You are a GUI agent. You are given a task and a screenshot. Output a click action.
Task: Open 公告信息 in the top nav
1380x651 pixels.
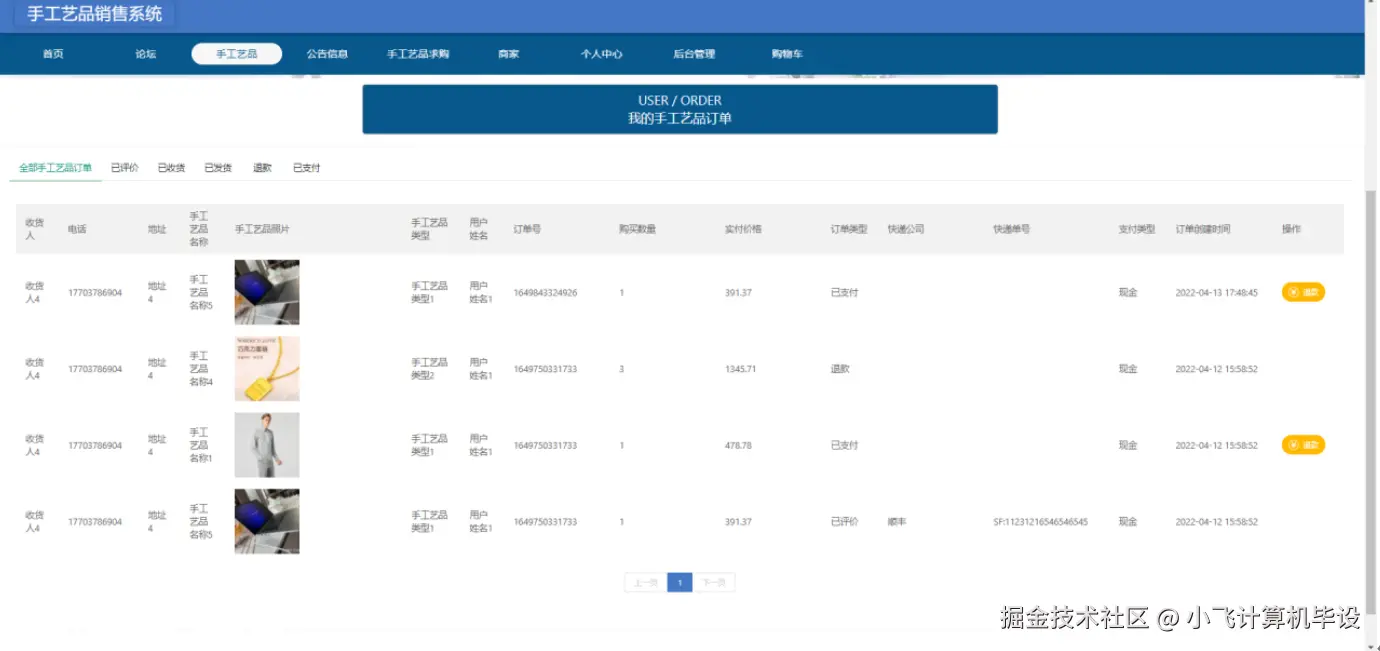point(327,54)
